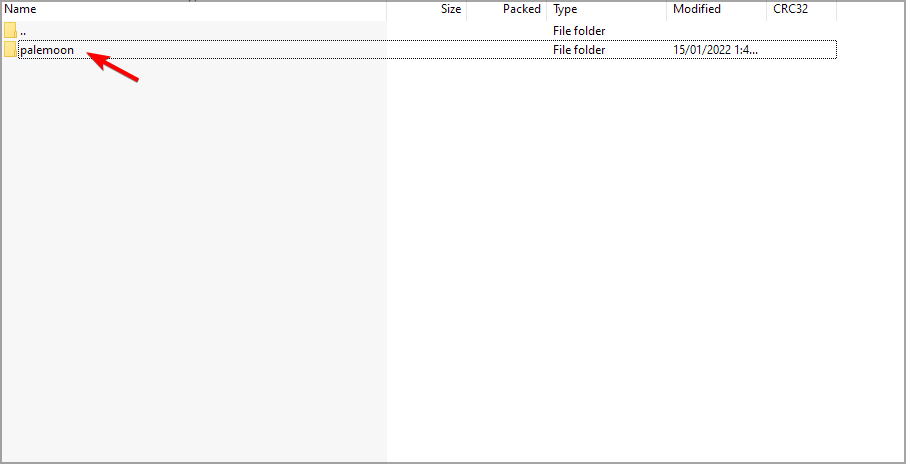Screen dimensions: 906x464
Task: Click the palemoon folder icon
Action: pos(10,50)
